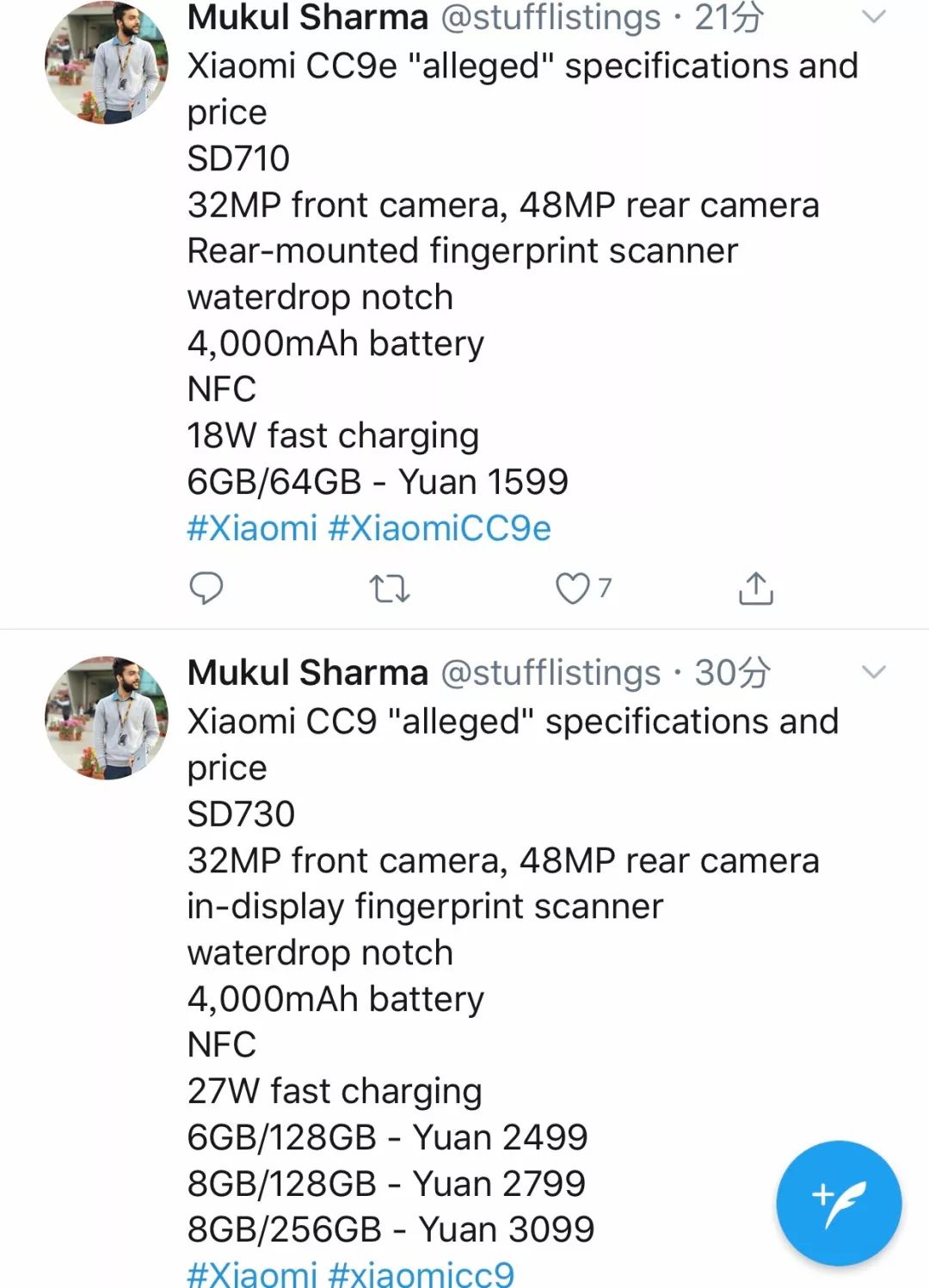Compose a new tweet
Image resolution: width=929 pixels, height=1288 pixels.
[838, 1203]
